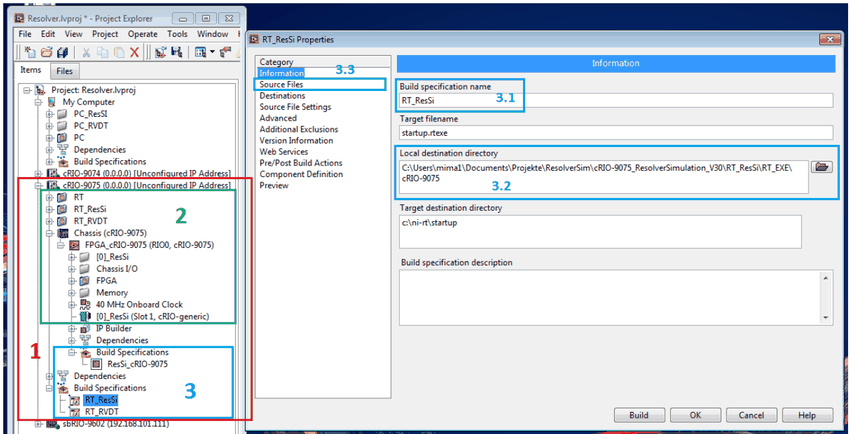Click the My Computer target icon
This screenshot has width=852, height=434.
click(51, 102)
